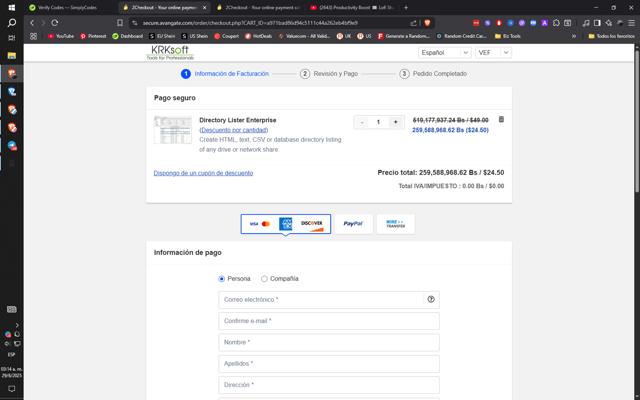Increase quantity with the plus button
This screenshot has height=400, width=640.
pyautogui.click(x=395, y=122)
